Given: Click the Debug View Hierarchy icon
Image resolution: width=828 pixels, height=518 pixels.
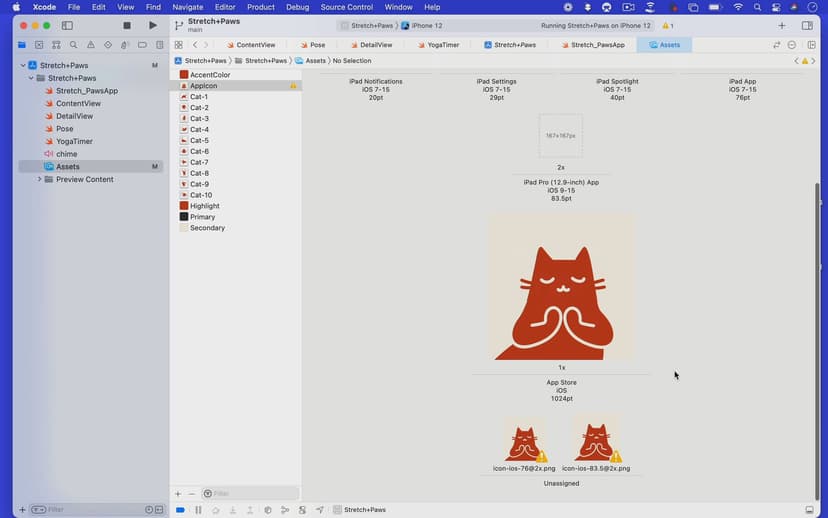Looking at the screenshot, I should (x=267, y=510).
